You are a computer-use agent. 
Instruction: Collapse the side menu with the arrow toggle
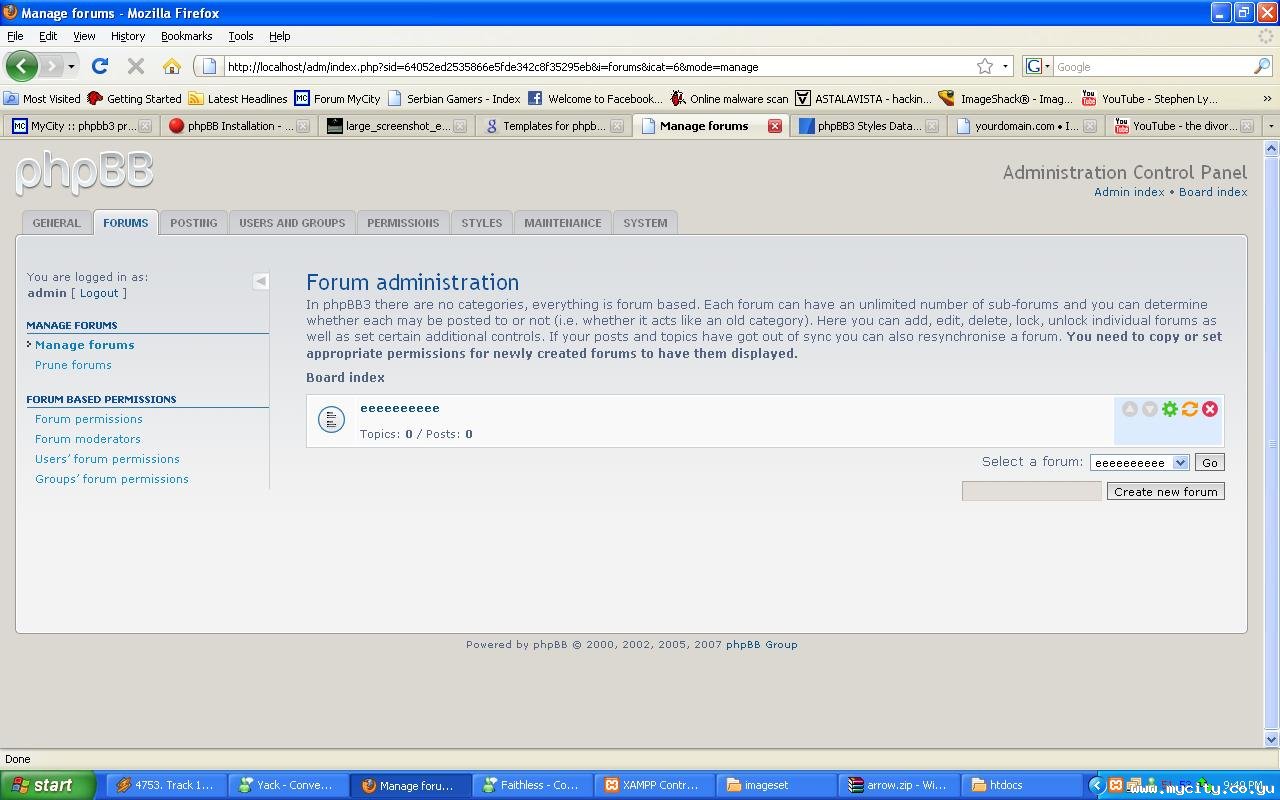[x=261, y=281]
